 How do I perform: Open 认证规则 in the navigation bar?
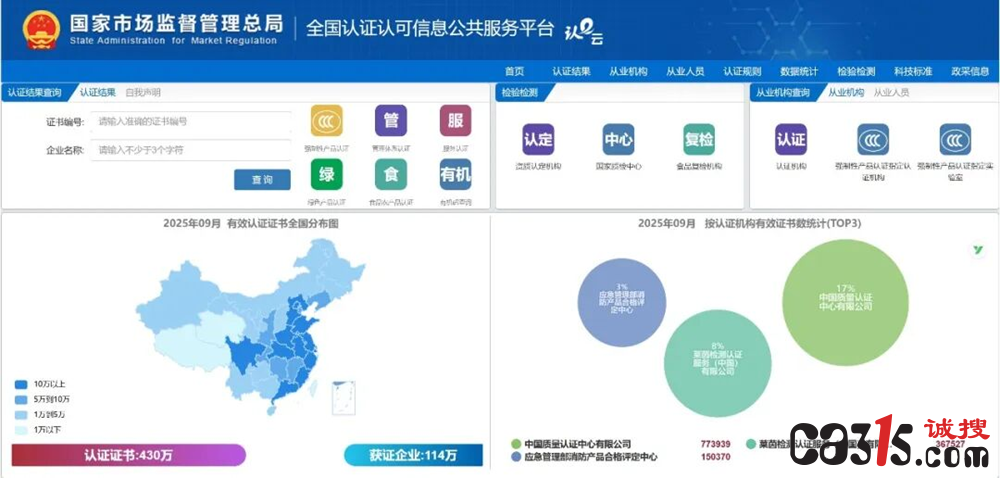742,71
